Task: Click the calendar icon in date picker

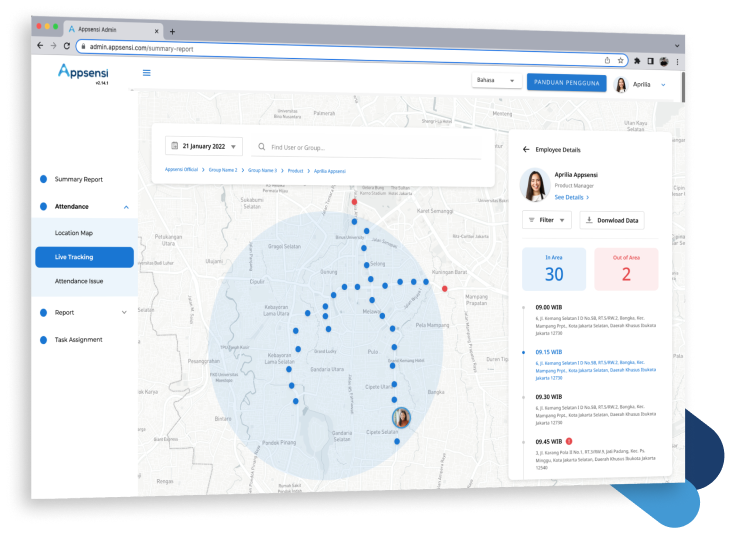Action: (175, 146)
